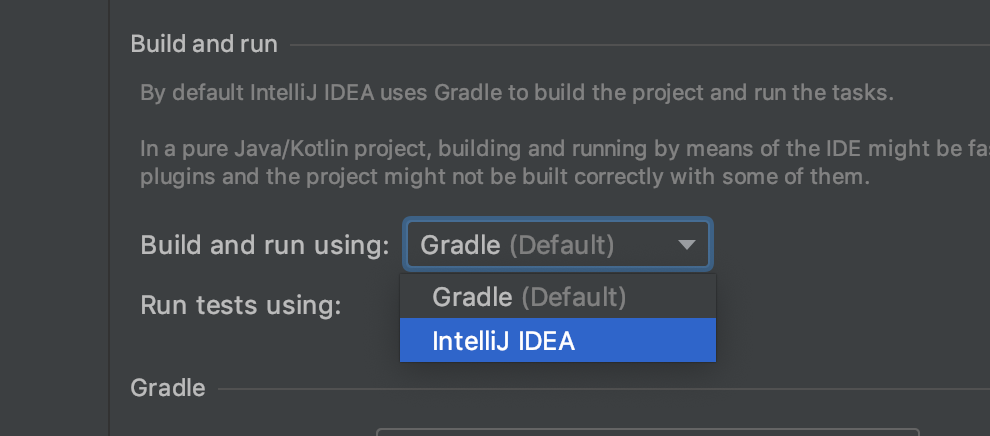Click the Gradle section header
This screenshot has width=990, height=436.
coord(168,388)
